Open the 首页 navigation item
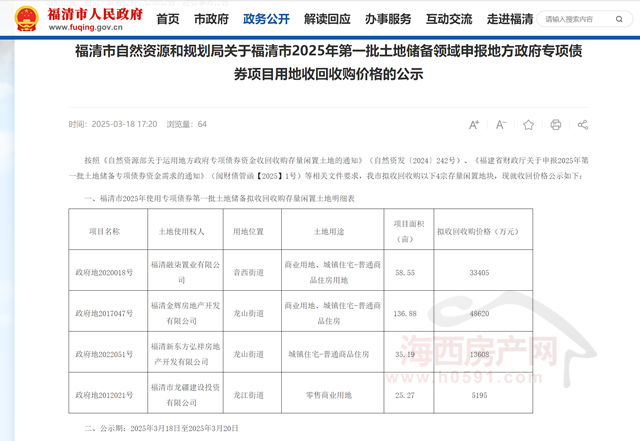The image size is (640, 441). pyautogui.click(x=168, y=19)
